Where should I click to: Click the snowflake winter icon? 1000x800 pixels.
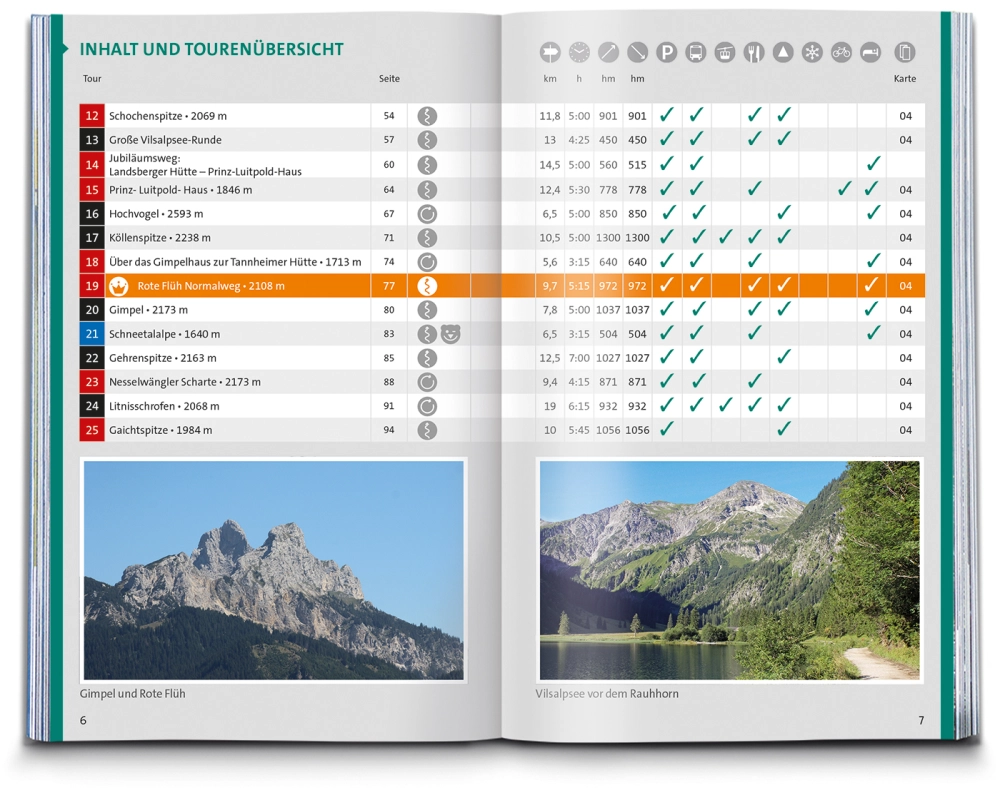pos(812,53)
